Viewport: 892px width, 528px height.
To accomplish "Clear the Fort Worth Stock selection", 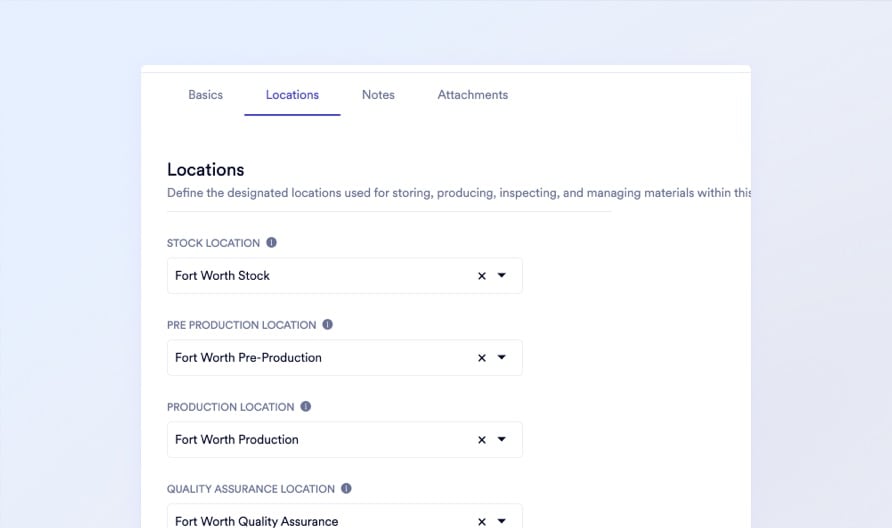I will coord(481,276).
